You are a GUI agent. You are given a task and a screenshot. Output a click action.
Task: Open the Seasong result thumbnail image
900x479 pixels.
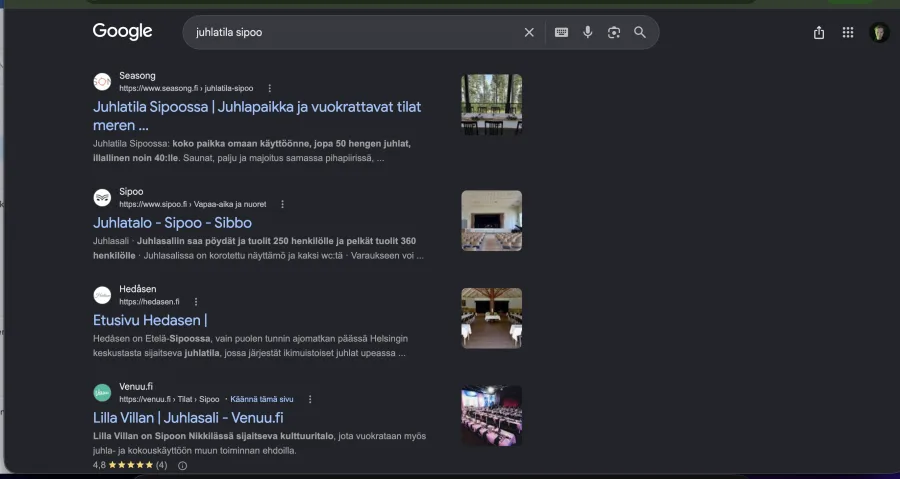(x=492, y=105)
